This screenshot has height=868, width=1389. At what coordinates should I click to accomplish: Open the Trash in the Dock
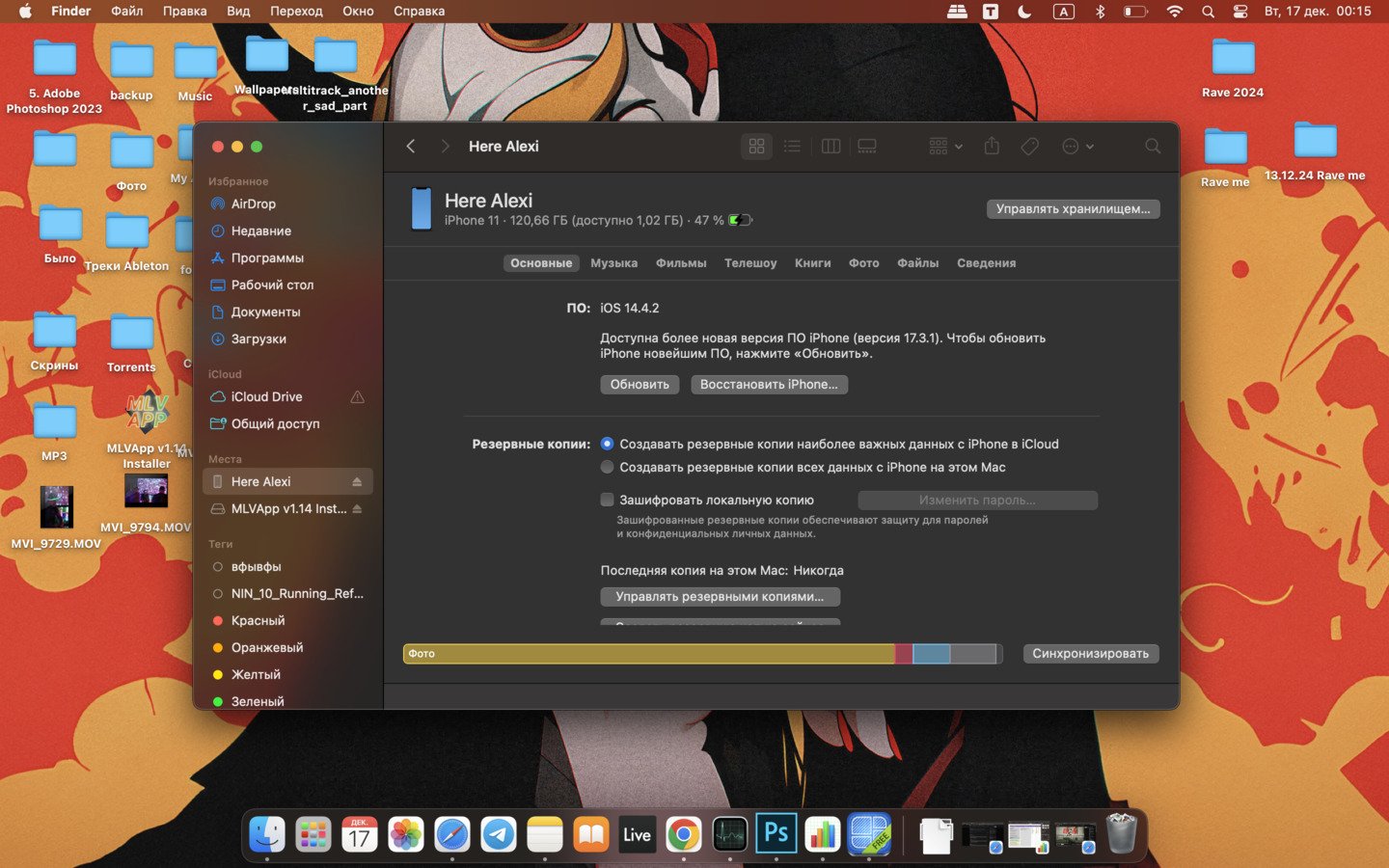point(1122,834)
